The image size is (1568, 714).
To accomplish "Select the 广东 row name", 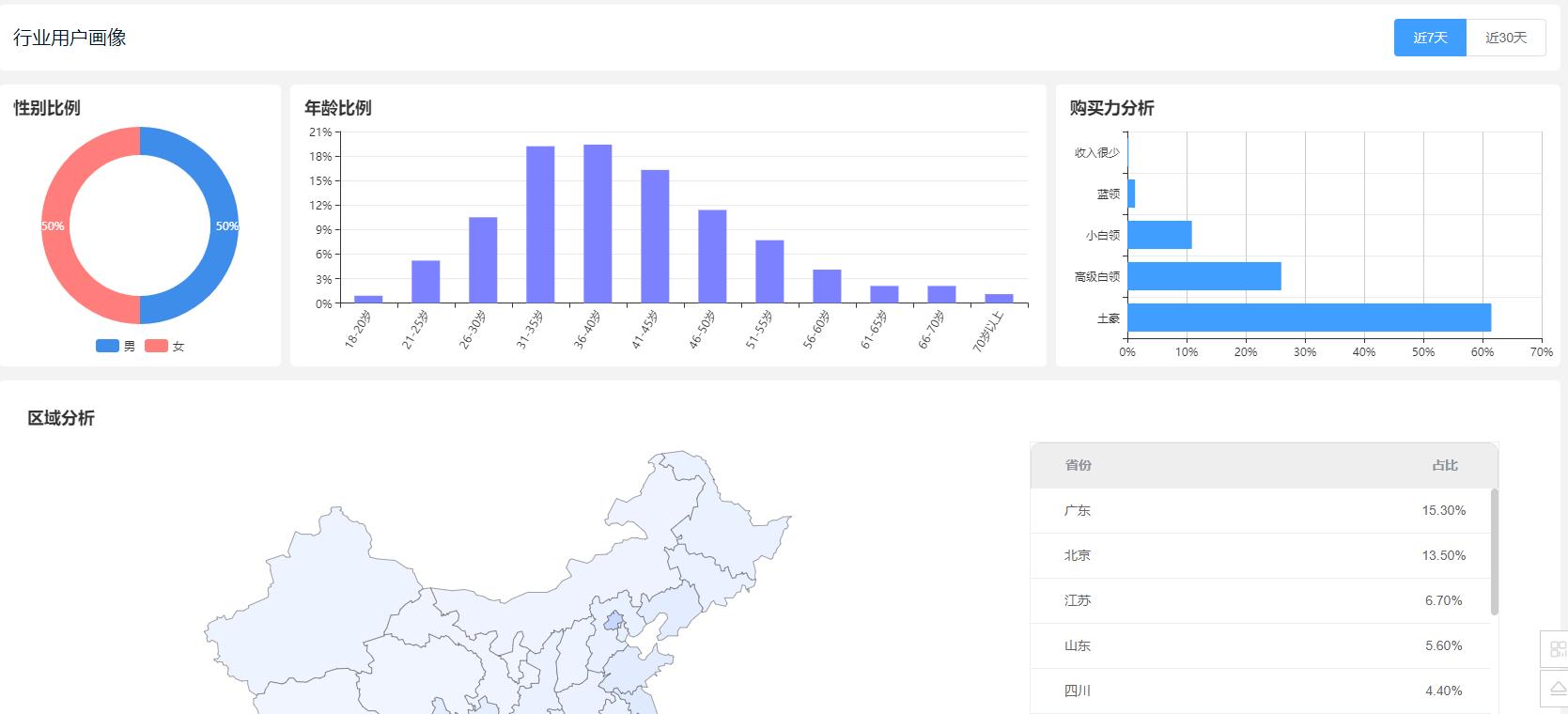I will pyautogui.click(x=1078, y=510).
